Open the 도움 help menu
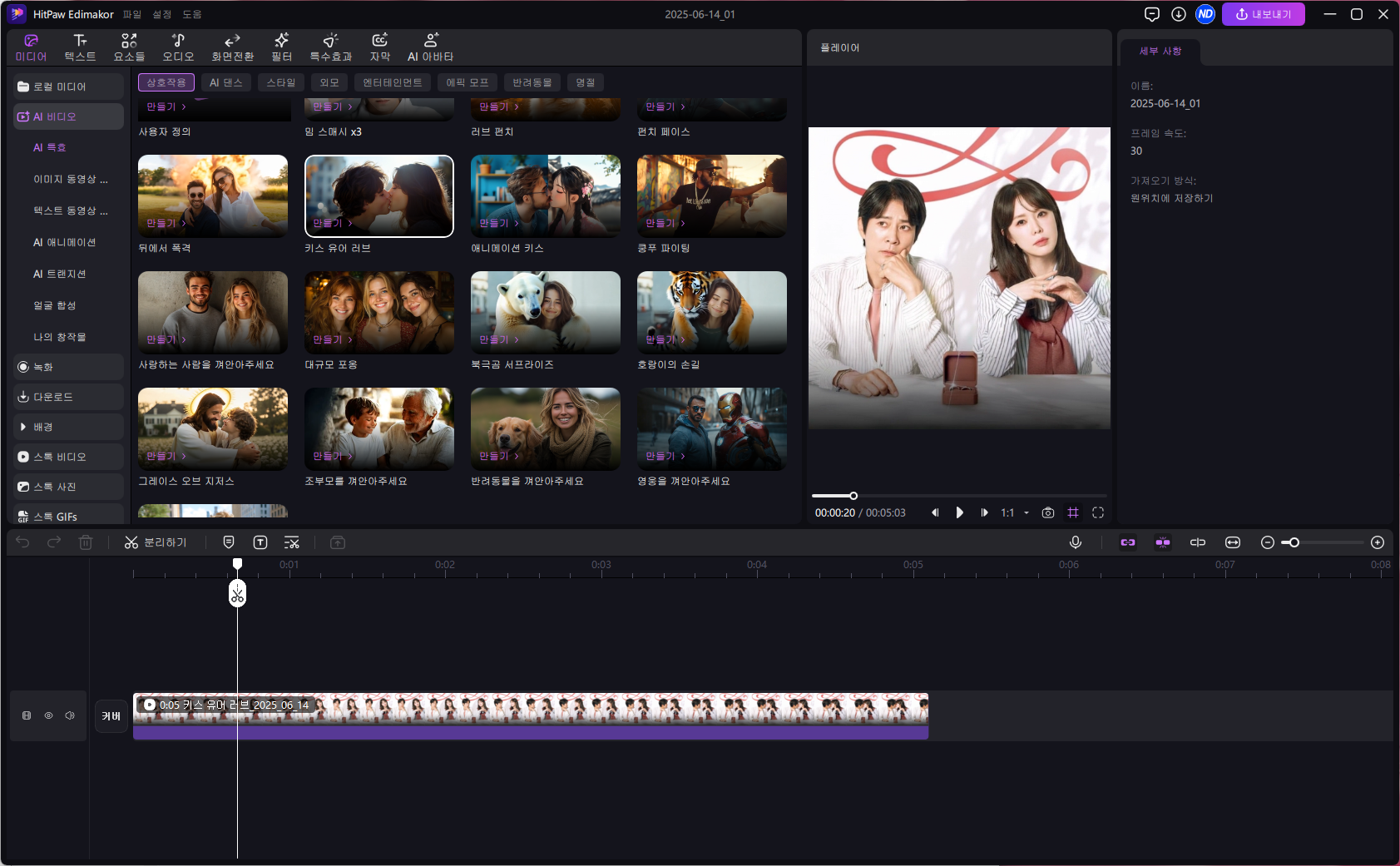 [x=192, y=14]
